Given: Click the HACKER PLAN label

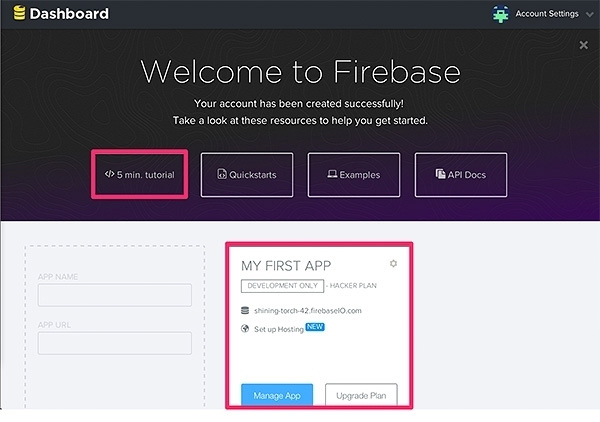Looking at the screenshot, I should click(x=353, y=286).
